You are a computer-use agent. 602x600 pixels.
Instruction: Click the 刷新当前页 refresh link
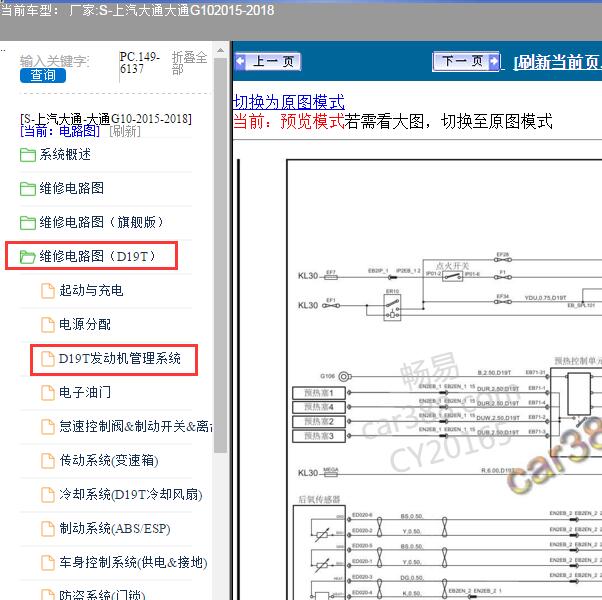[558, 63]
